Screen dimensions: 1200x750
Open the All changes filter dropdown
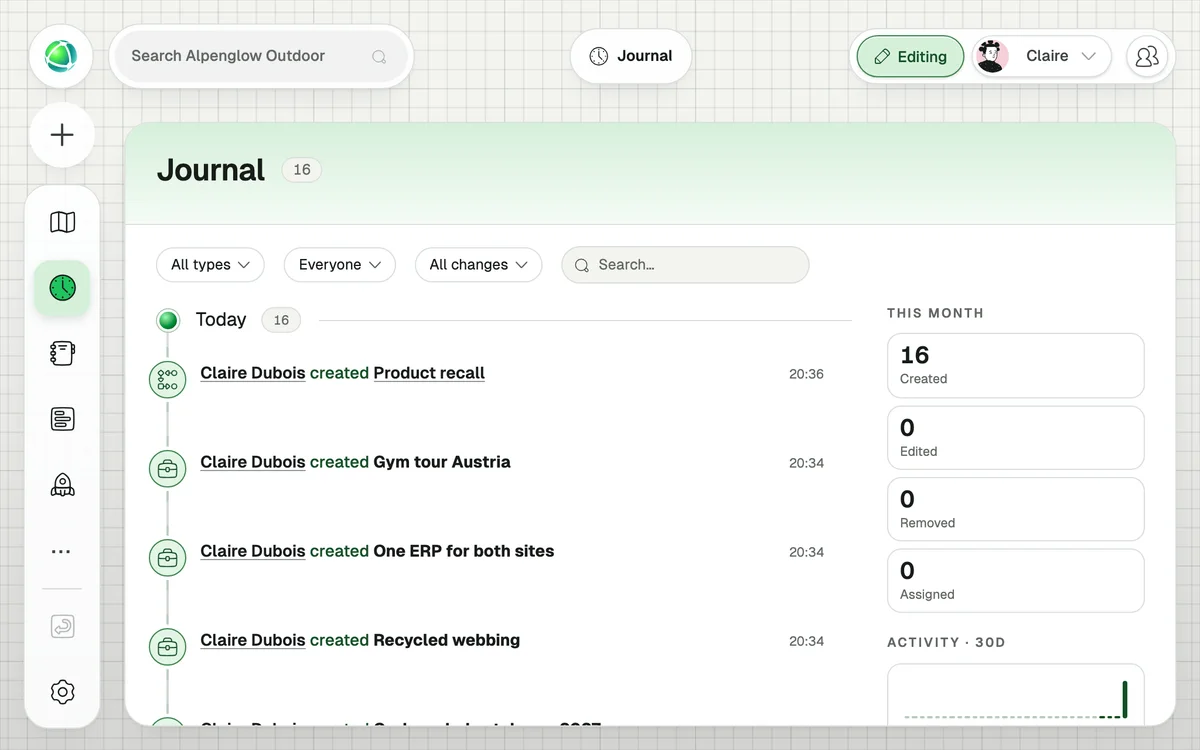tap(478, 265)
